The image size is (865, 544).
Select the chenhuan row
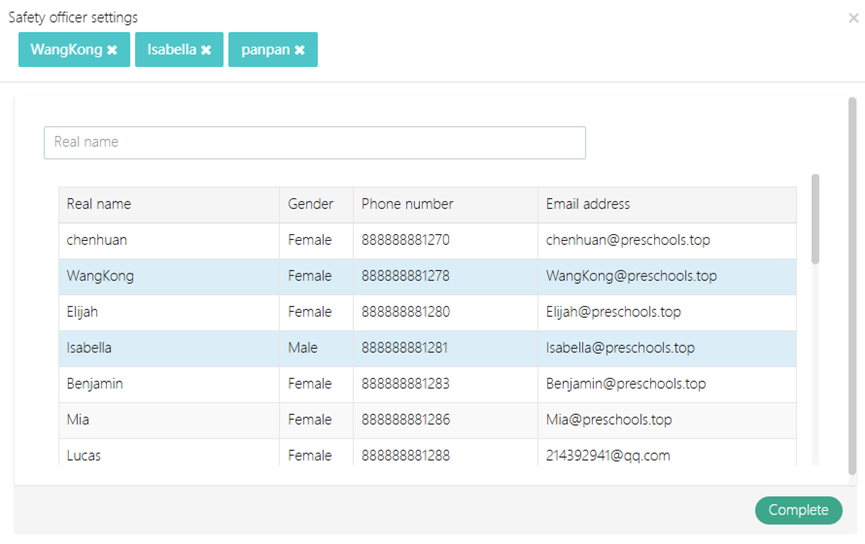[168, 241]
